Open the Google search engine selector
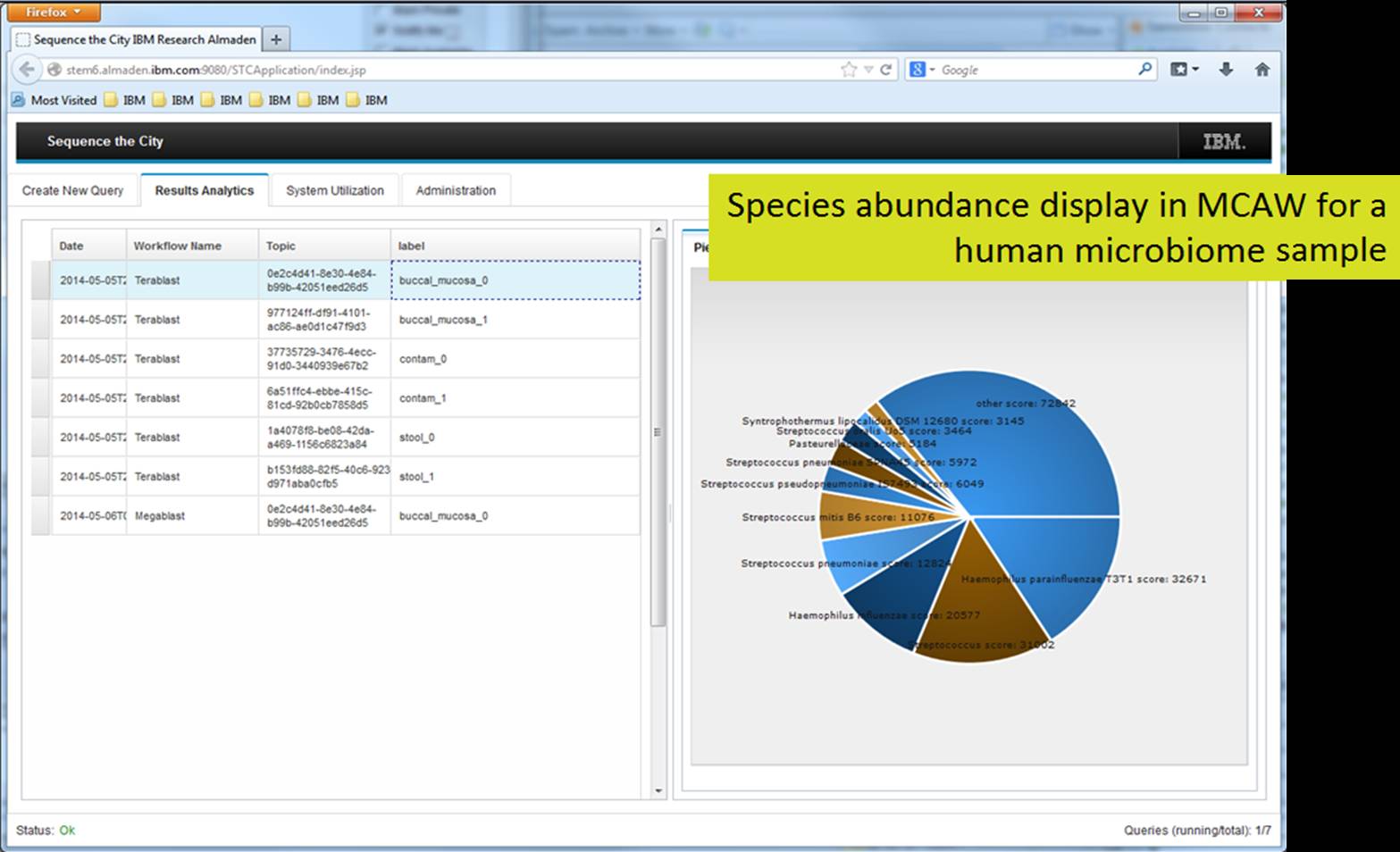This screenshot has width=1400, height=852. point(921,70)
